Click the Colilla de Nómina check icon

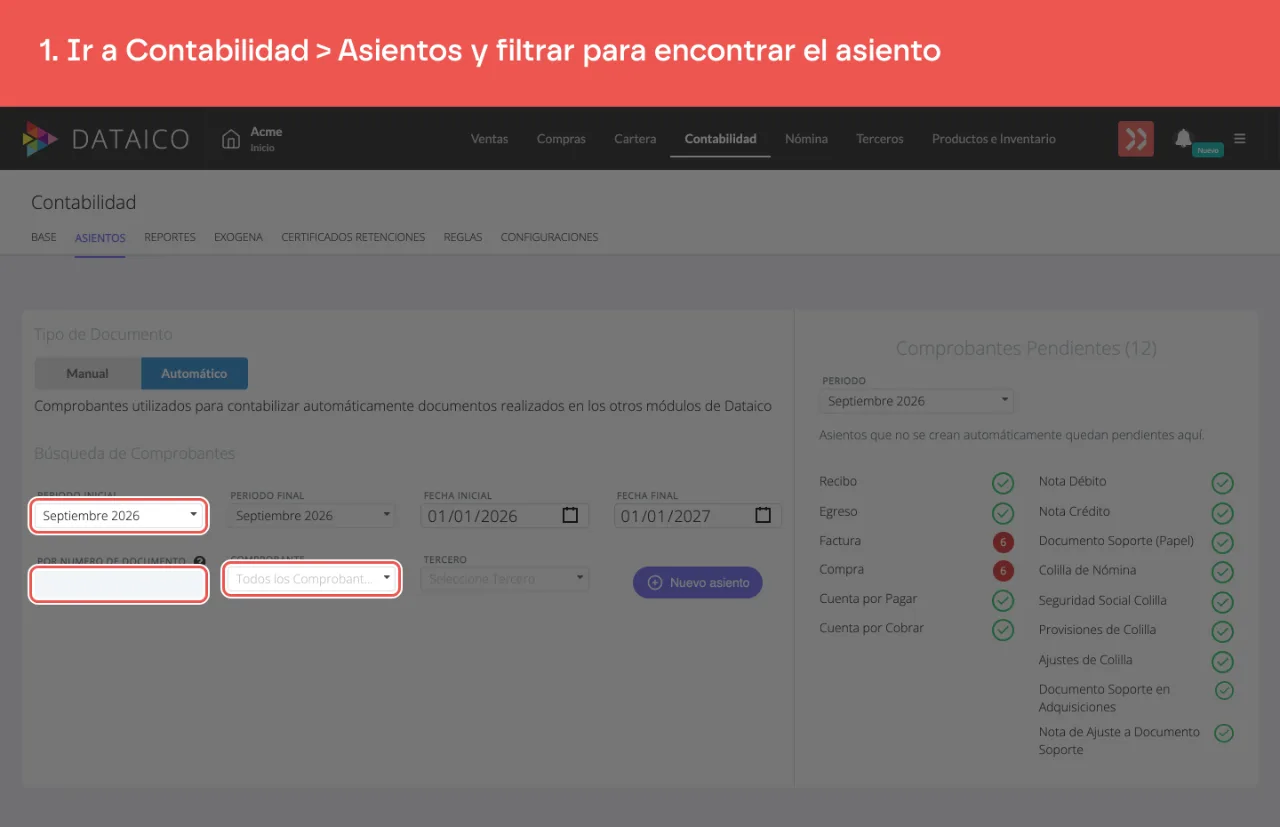tap(1222, 572)
